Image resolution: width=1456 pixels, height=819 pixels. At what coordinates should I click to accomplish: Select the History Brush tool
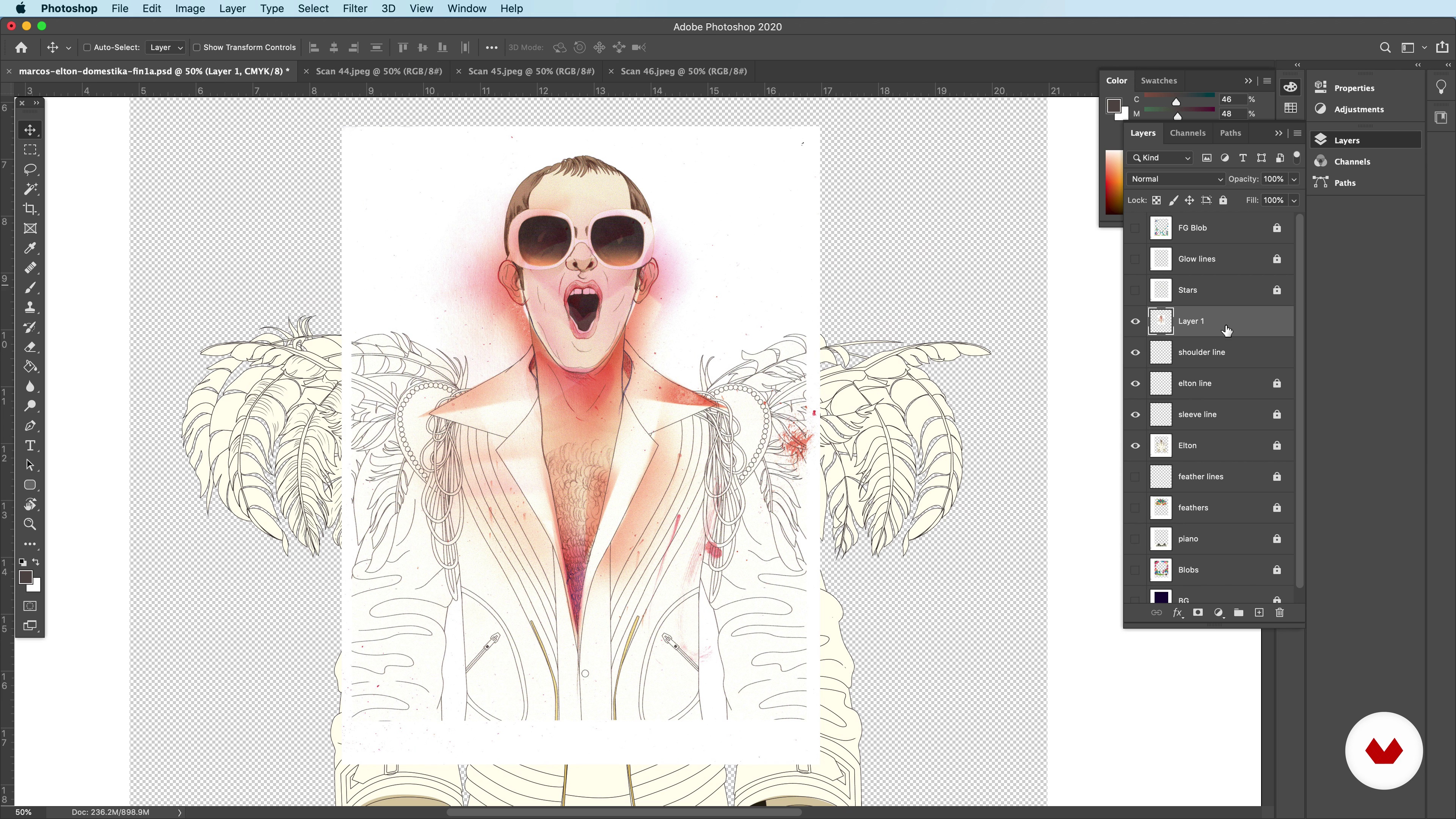[30, 327]
